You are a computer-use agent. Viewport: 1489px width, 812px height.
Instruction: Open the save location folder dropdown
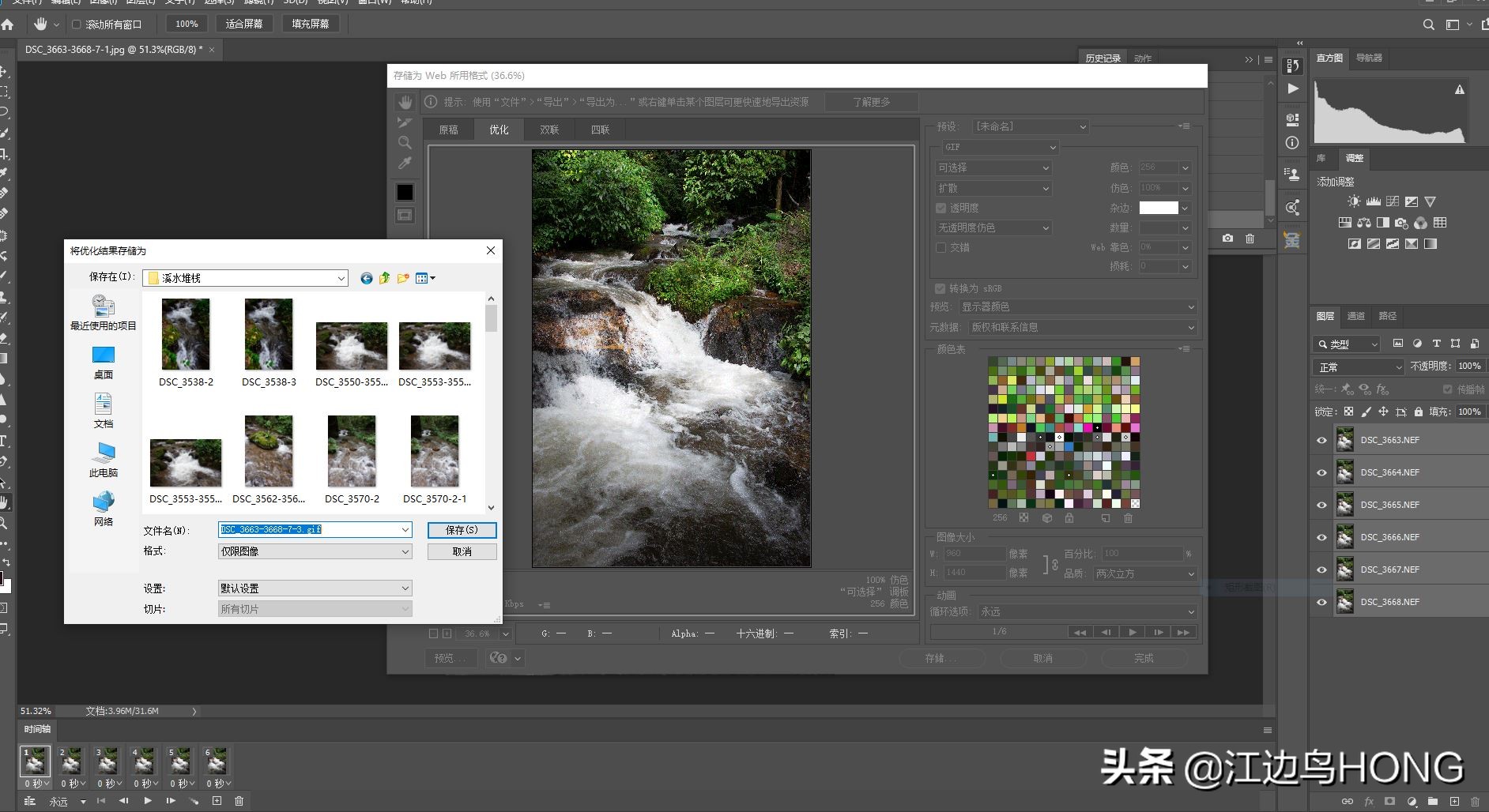click(x=341, y=278)
